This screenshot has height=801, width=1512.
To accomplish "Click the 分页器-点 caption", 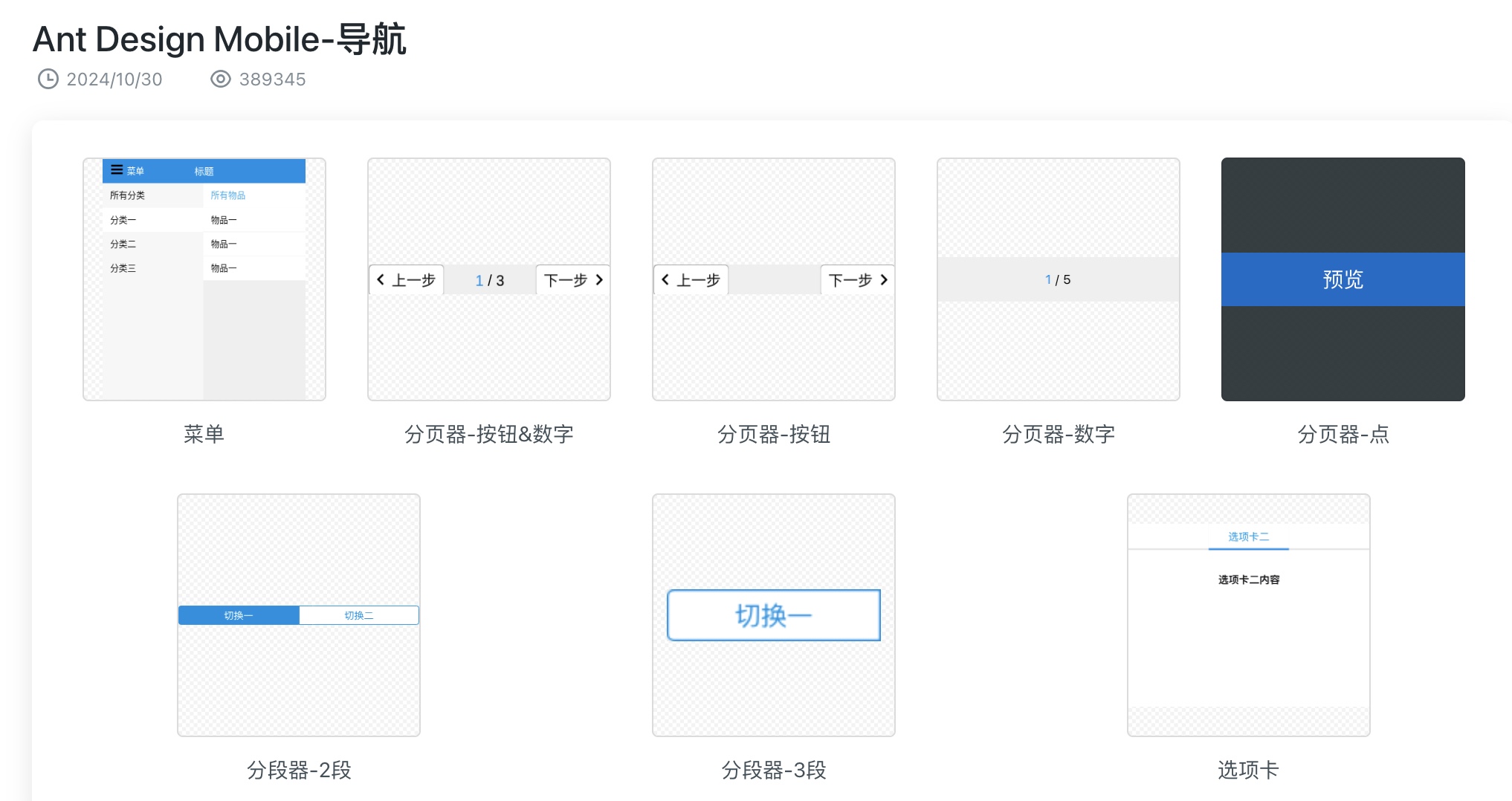I will coord(1343,434).
